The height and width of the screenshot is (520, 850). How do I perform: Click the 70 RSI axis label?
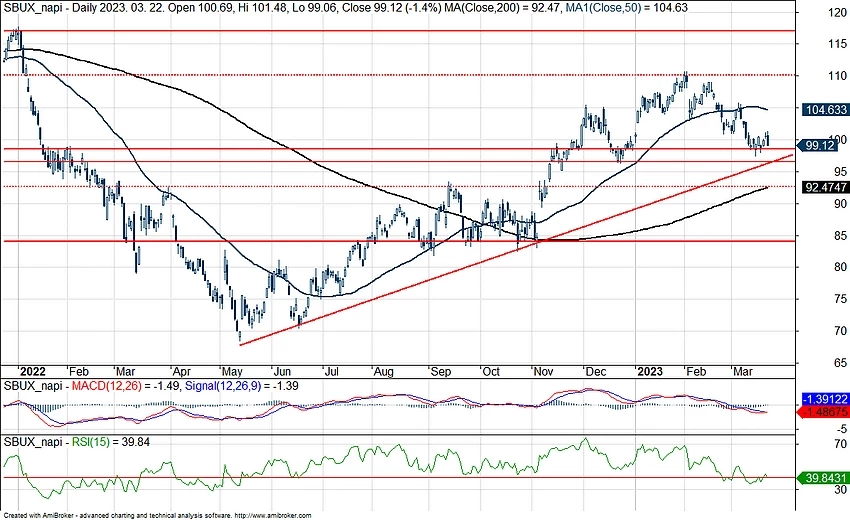tap(840, 444)
